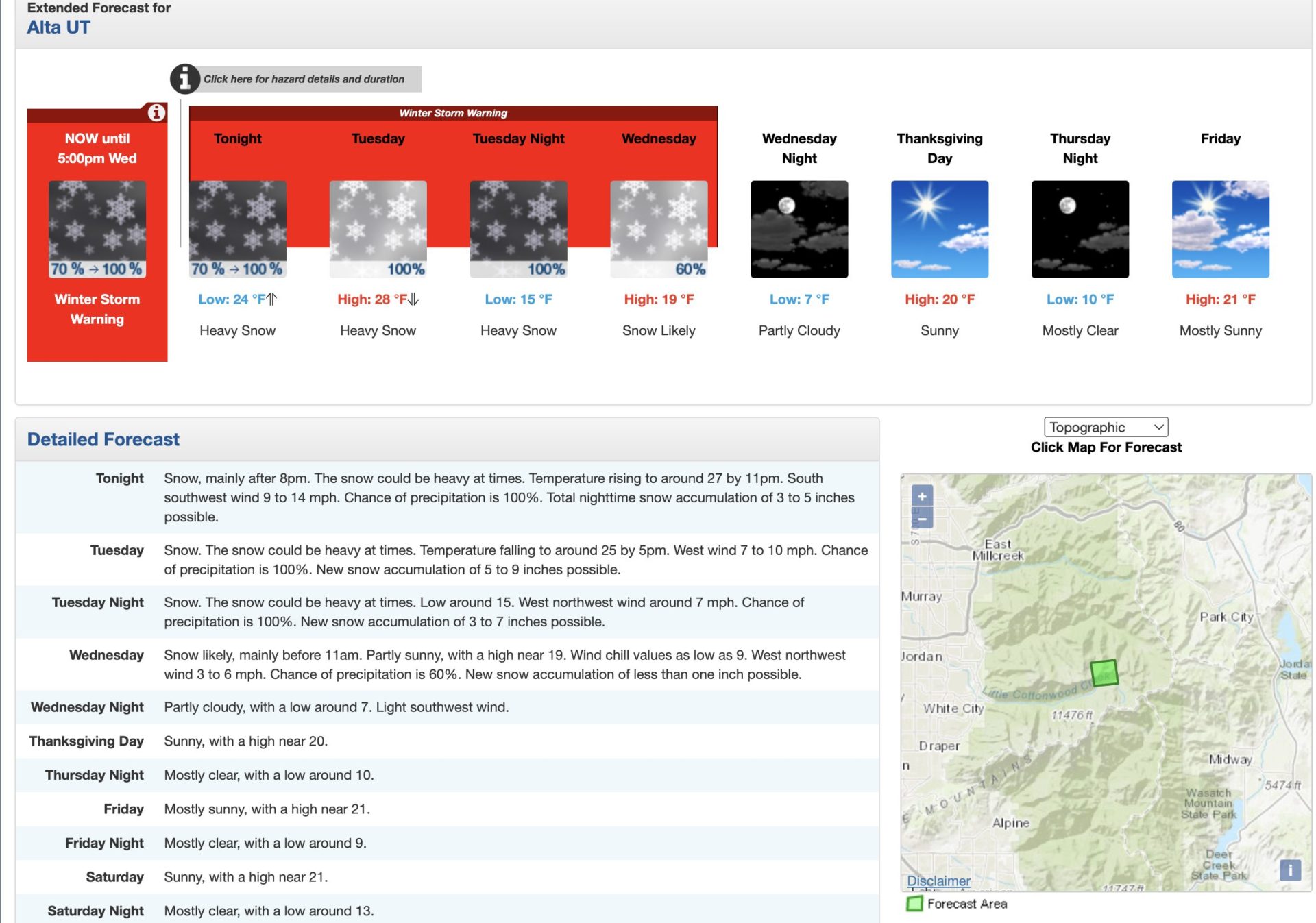Screen dimensions: 1316x923
Task: Click 'Low: 7 °F' under Wednesday Night
Action: (799, 299)
